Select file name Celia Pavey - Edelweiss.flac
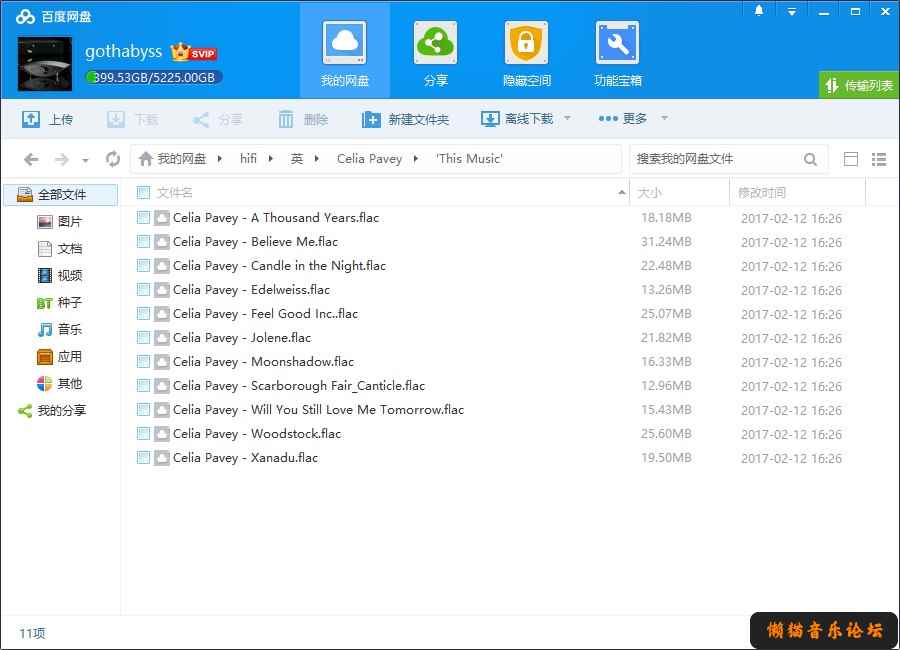This screenshot has width=900, height=650. 251,290
